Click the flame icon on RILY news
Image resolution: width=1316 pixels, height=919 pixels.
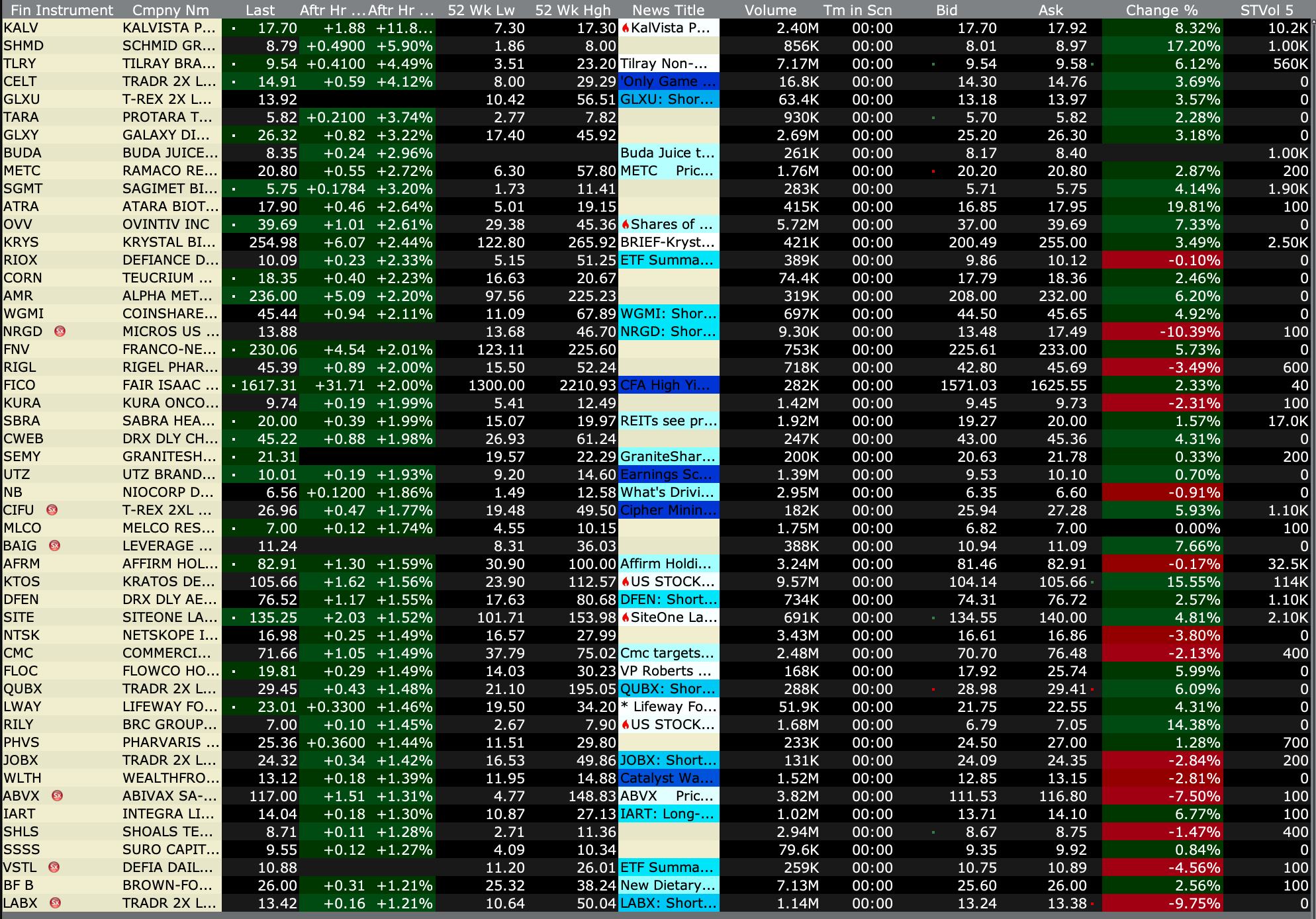tap(625, 724)
